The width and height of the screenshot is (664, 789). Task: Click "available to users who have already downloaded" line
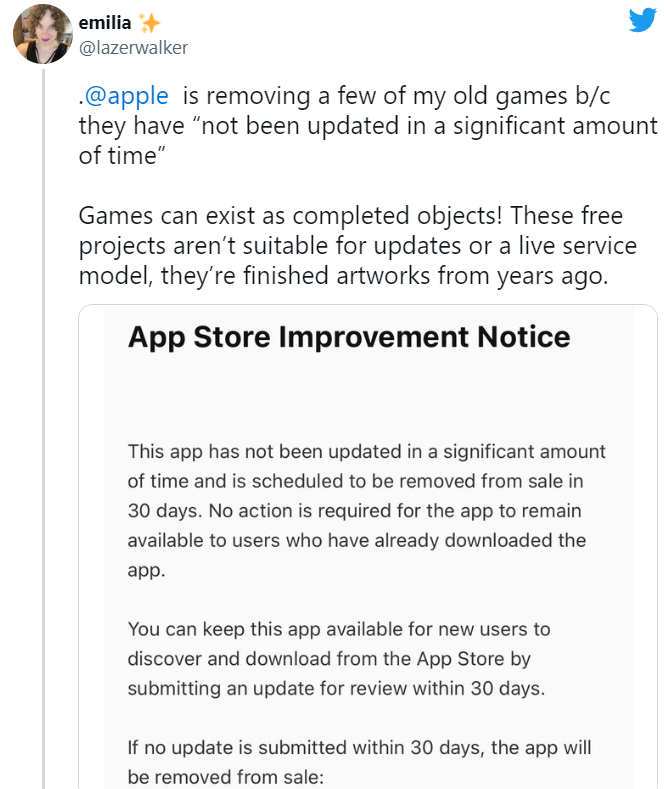(356, 540)
